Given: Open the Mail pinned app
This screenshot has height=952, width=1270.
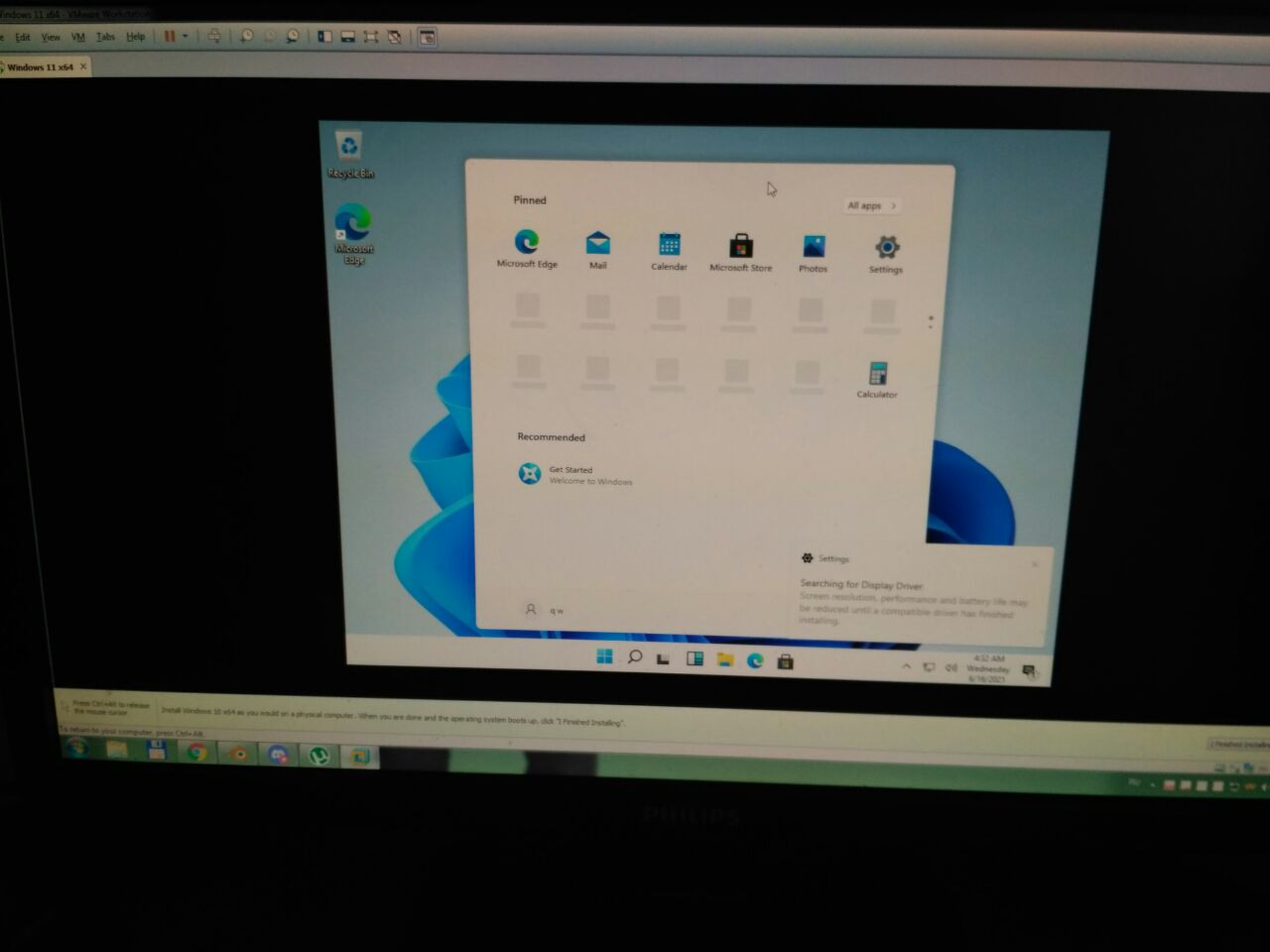Looking at the screenshot, I should 598,250.
